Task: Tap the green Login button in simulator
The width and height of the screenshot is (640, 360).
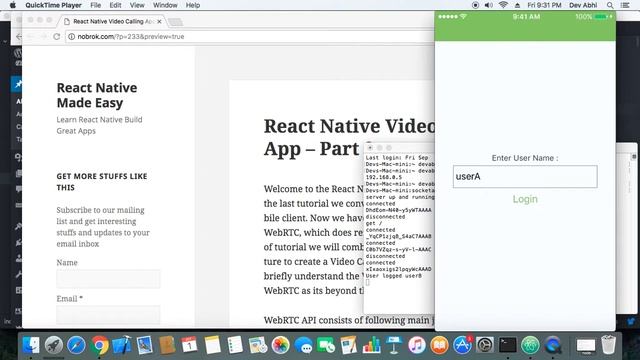Action: coord(525,199)
